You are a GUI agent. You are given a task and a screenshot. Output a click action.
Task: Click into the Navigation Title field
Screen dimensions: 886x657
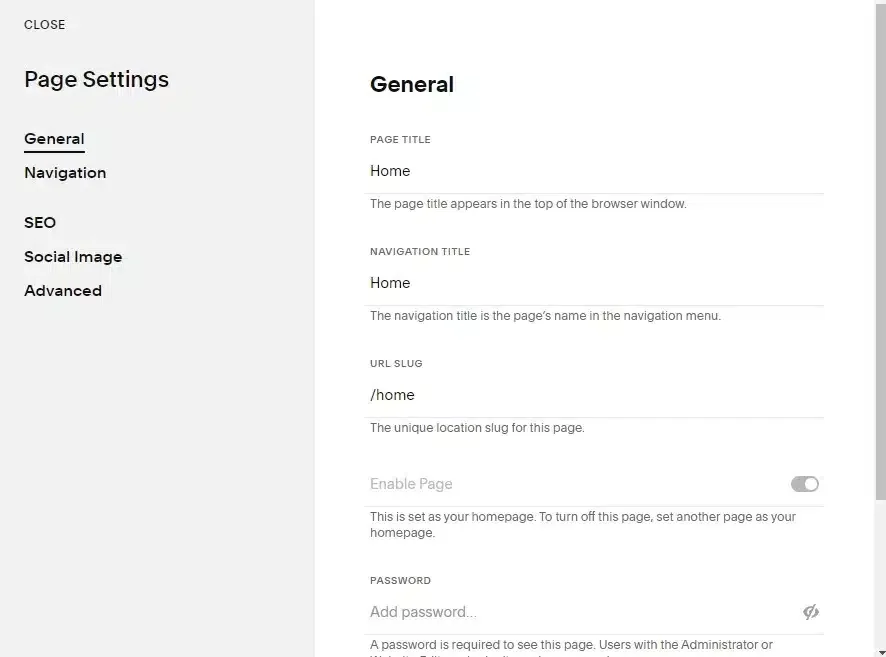point(594,283)
